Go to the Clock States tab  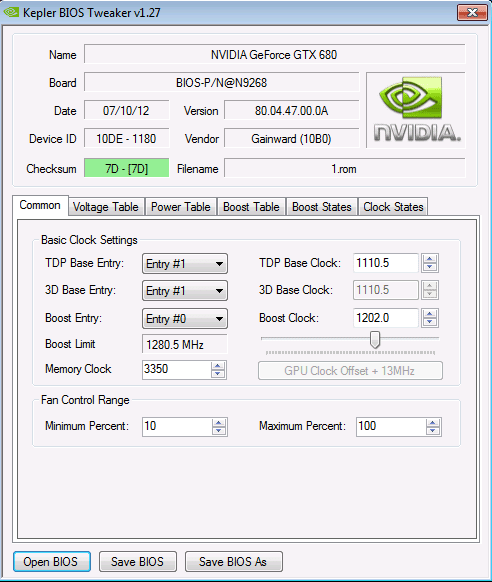(393, 207)
